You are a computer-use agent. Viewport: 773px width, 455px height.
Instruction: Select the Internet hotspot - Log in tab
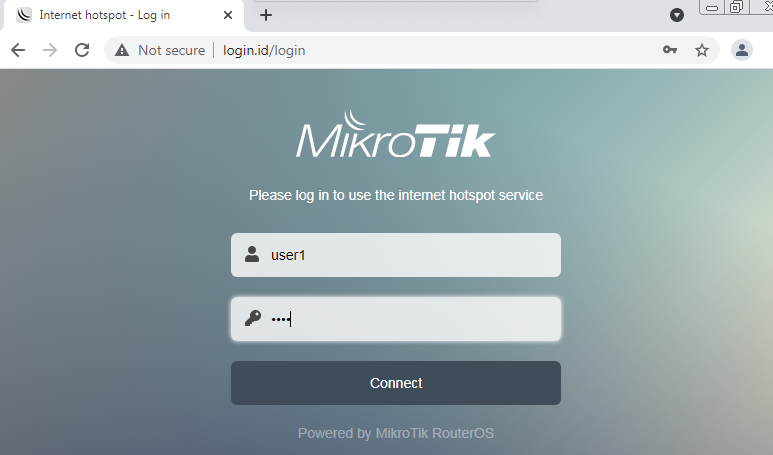124,15
